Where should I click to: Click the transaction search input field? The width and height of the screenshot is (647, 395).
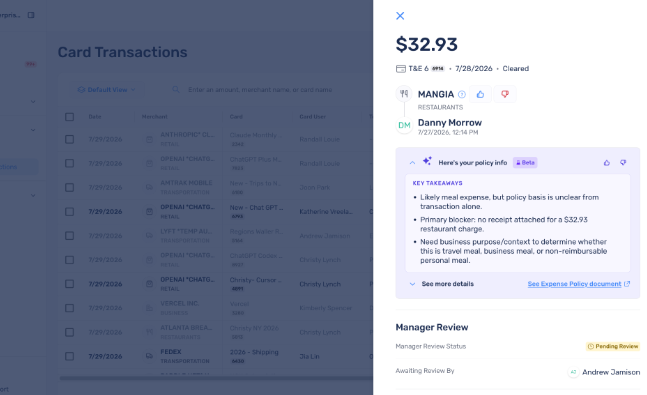tap(264, 90)
